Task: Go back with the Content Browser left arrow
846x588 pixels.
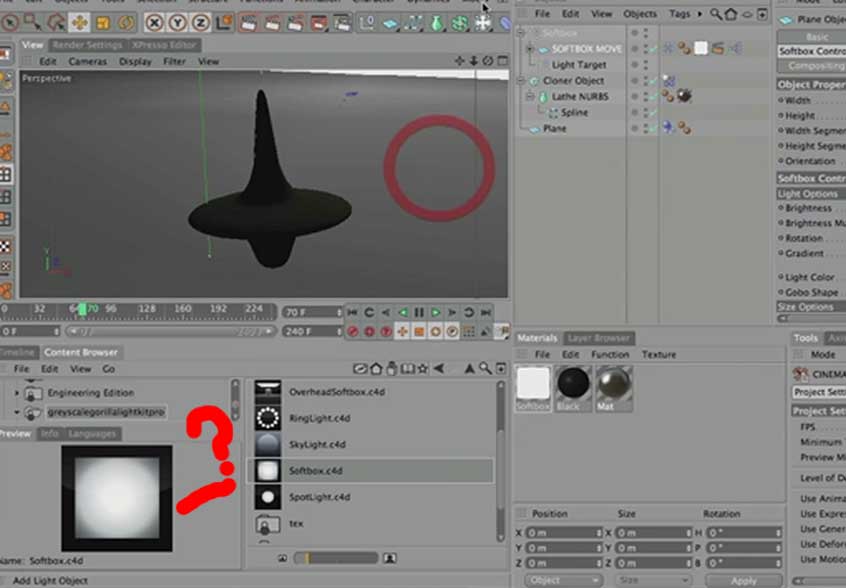Action: coord(439,369)
